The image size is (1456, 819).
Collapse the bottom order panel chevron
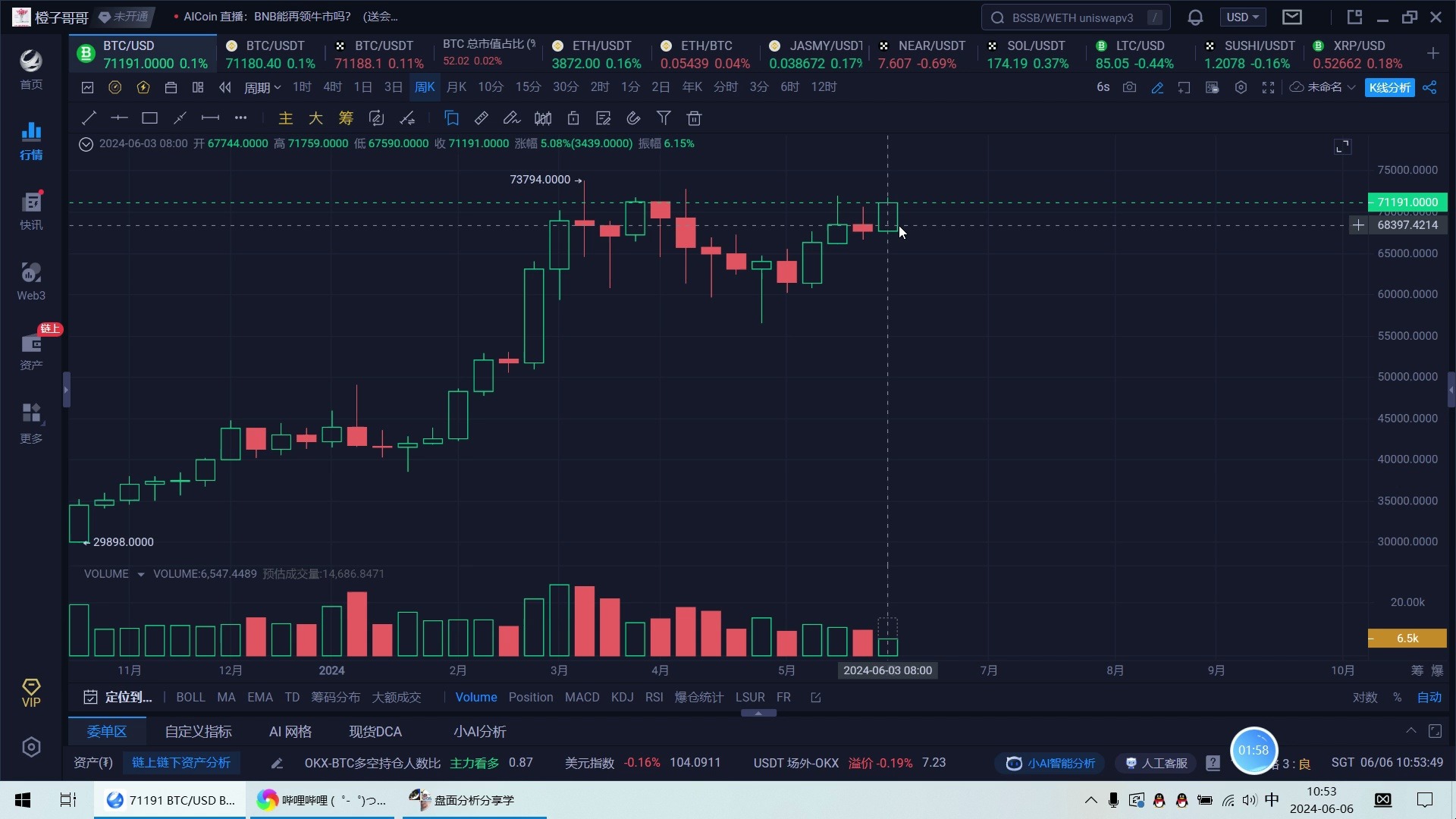pos(1410,731)
